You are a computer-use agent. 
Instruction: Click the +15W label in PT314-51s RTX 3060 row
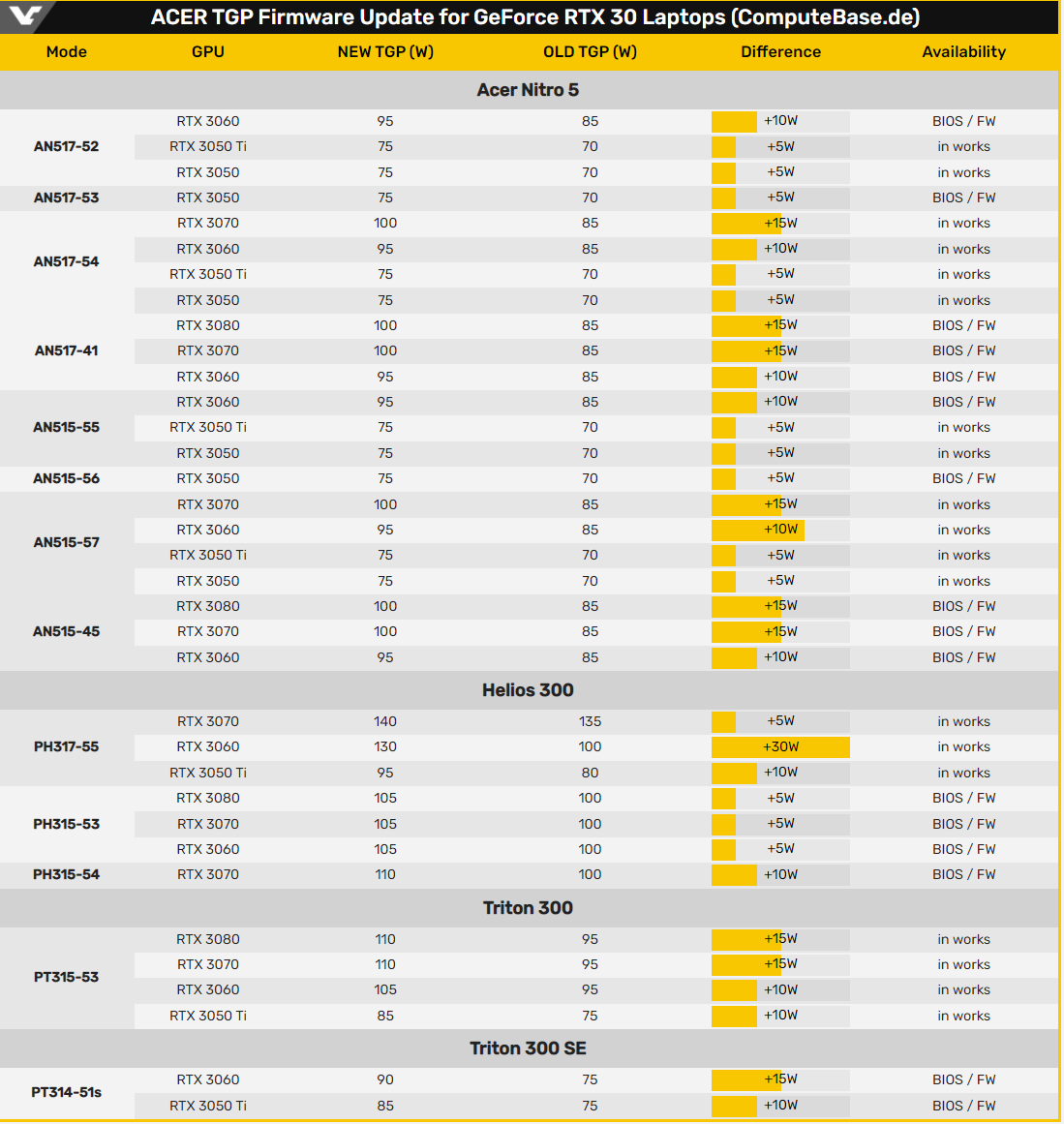coord(780,1079)
